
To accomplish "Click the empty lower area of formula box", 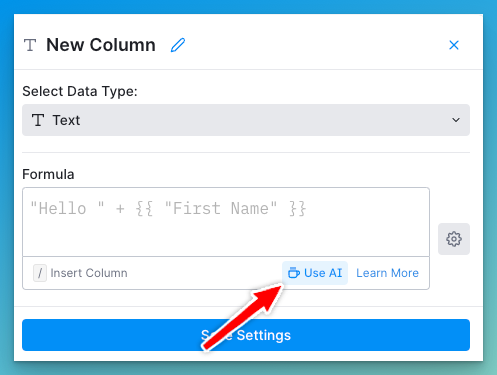I will (x=226, y=238).
